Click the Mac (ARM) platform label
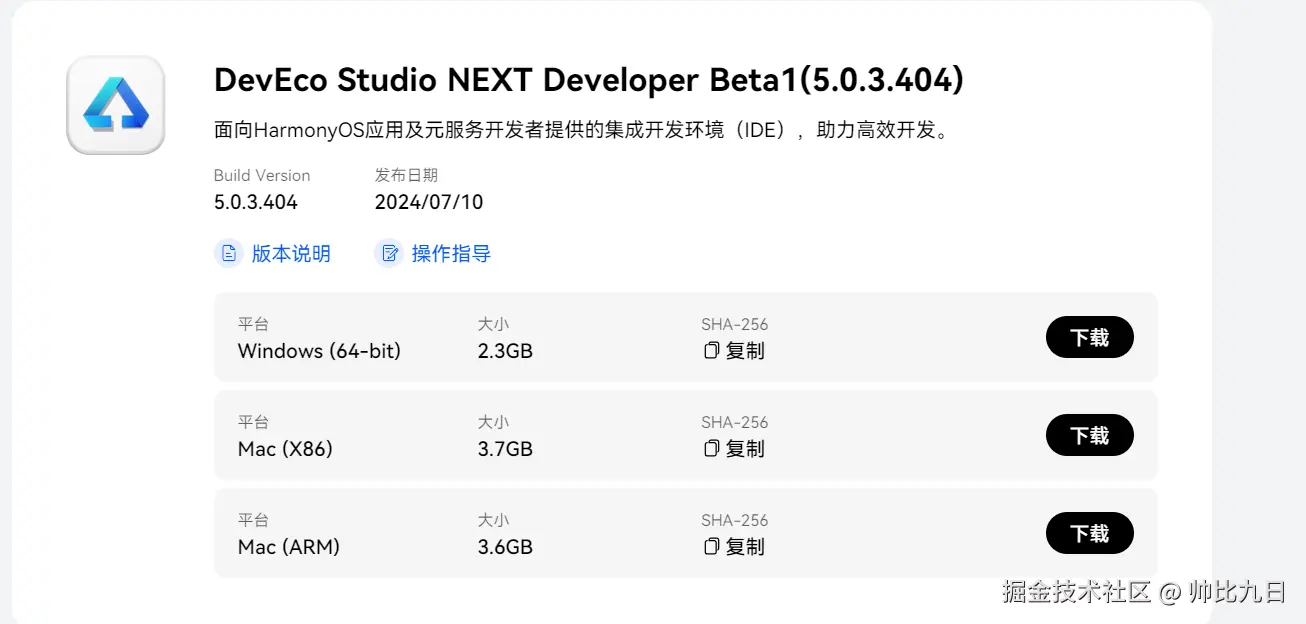1306x624 pixels. point(288,547)
